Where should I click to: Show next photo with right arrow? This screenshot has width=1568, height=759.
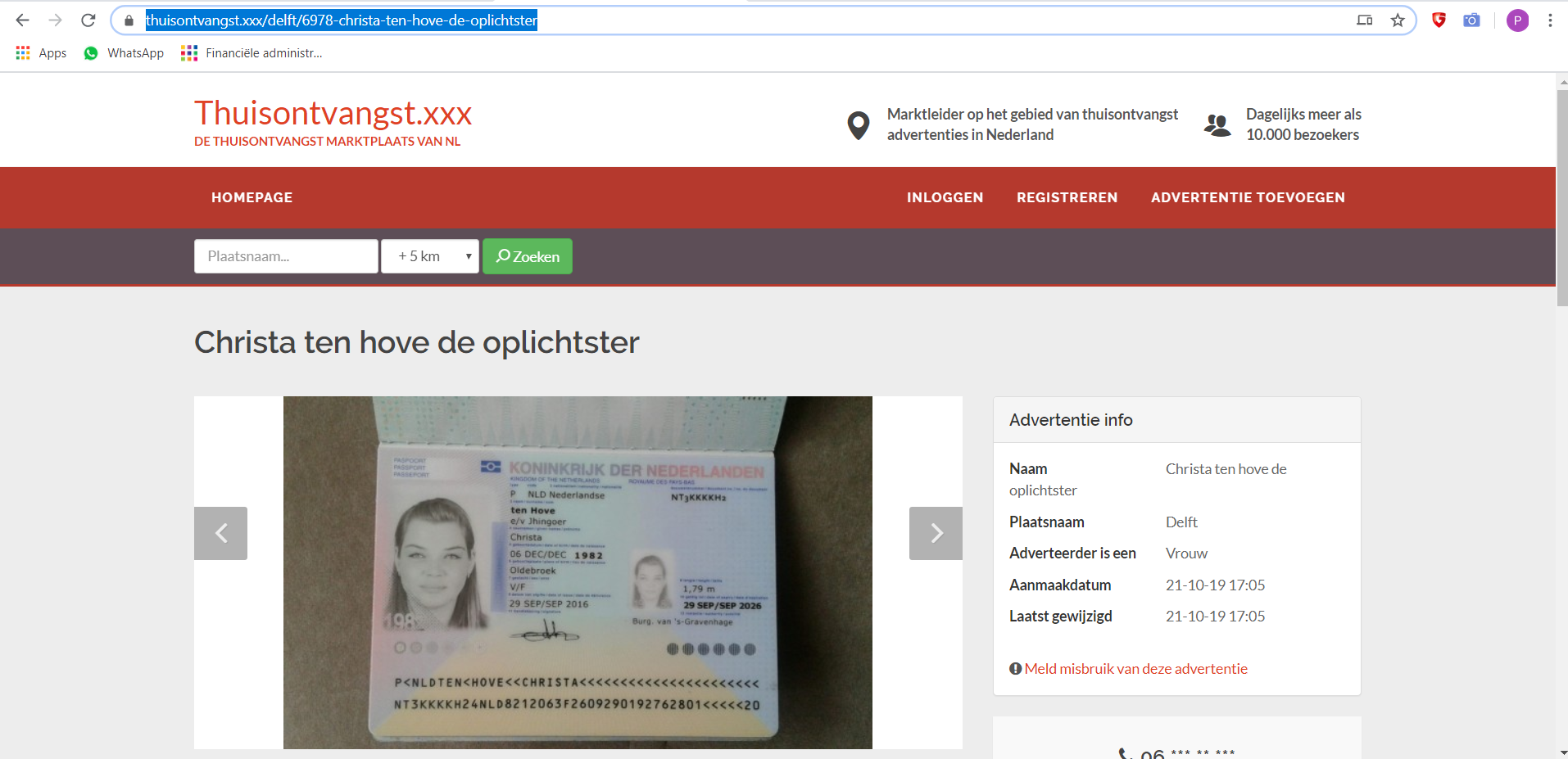pos(936,533)
